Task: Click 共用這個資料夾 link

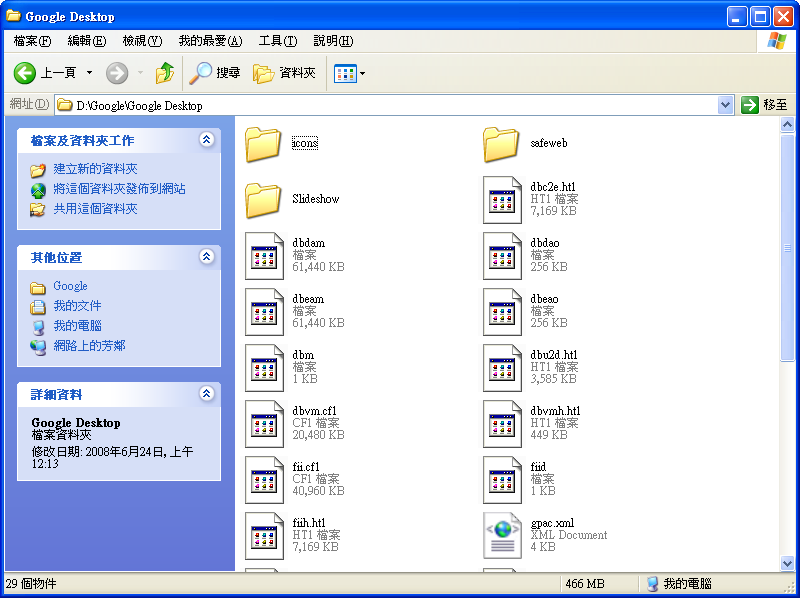Action: [95, 209]
